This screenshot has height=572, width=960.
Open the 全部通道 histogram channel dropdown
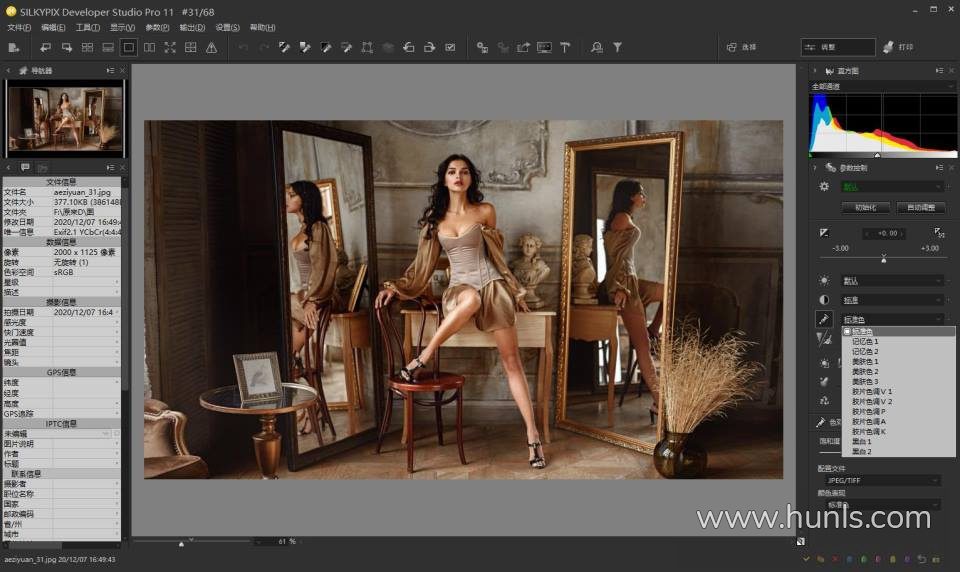tap(882, 87)
